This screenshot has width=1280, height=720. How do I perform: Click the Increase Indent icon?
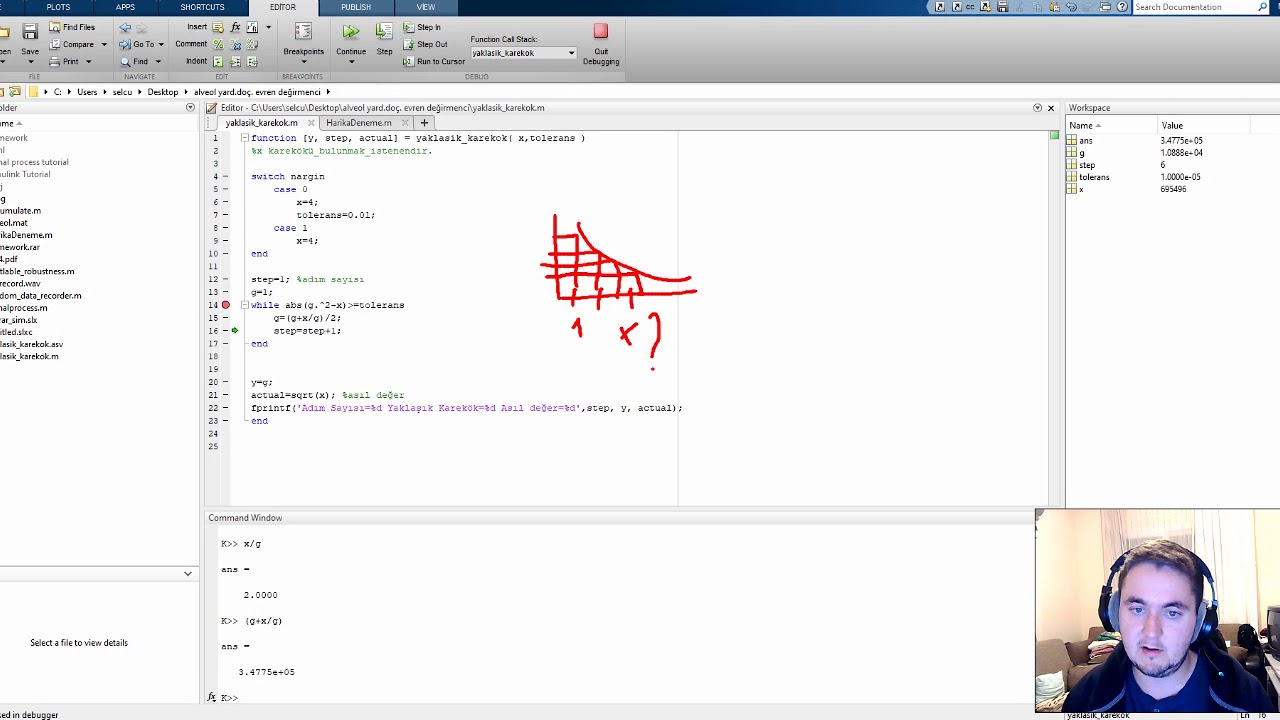pos(235,61)
